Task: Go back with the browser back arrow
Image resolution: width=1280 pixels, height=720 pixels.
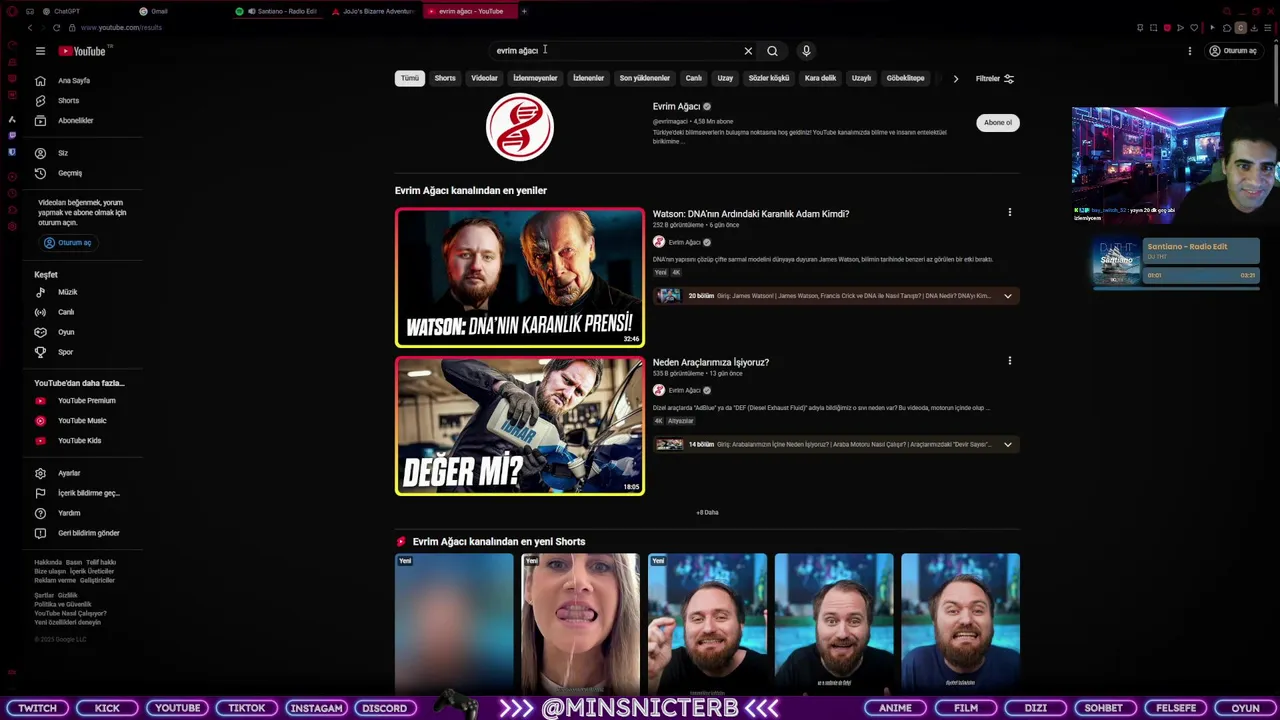Action: click(30, 28)
